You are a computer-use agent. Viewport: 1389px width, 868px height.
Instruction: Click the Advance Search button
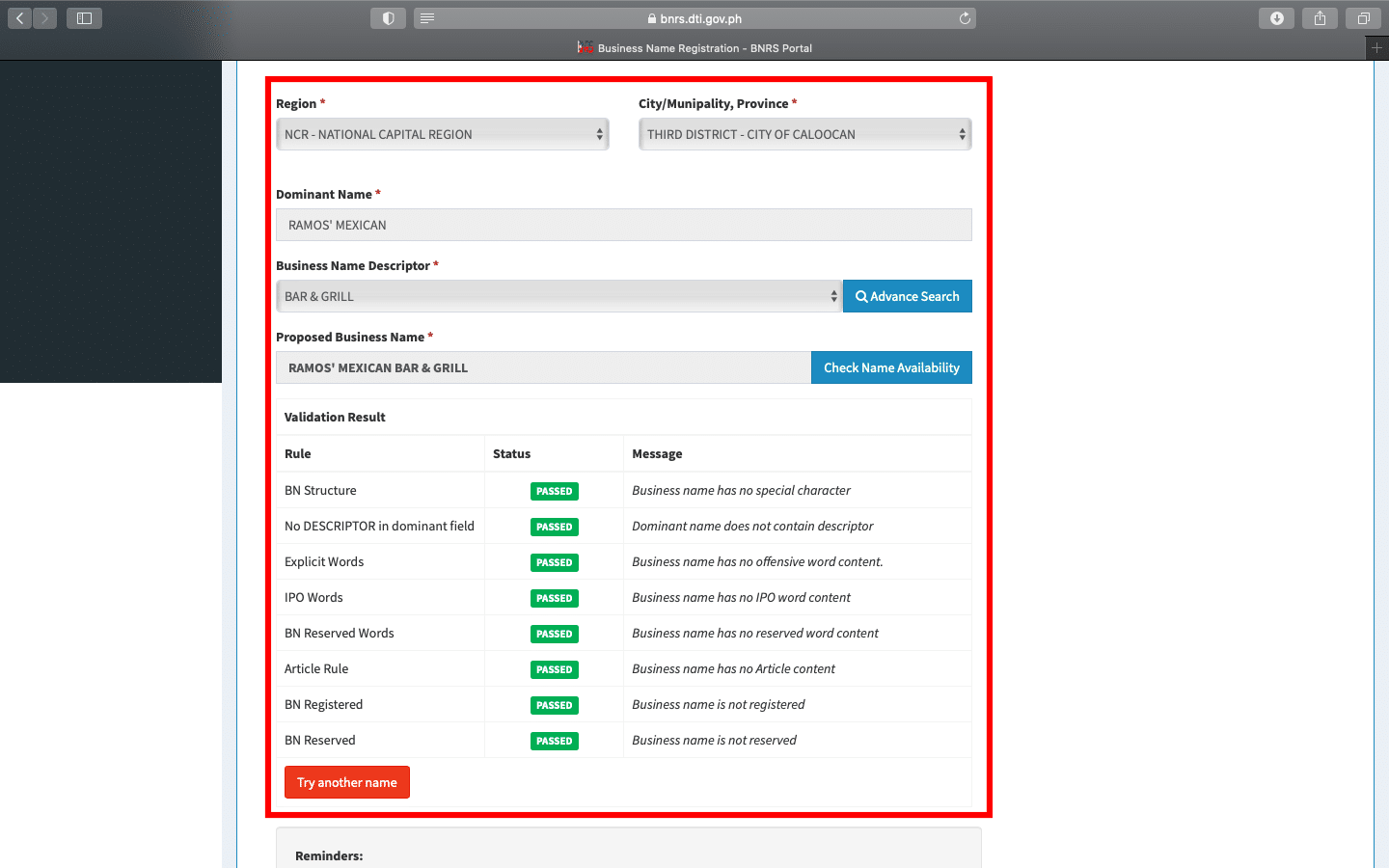coord(907,296)
